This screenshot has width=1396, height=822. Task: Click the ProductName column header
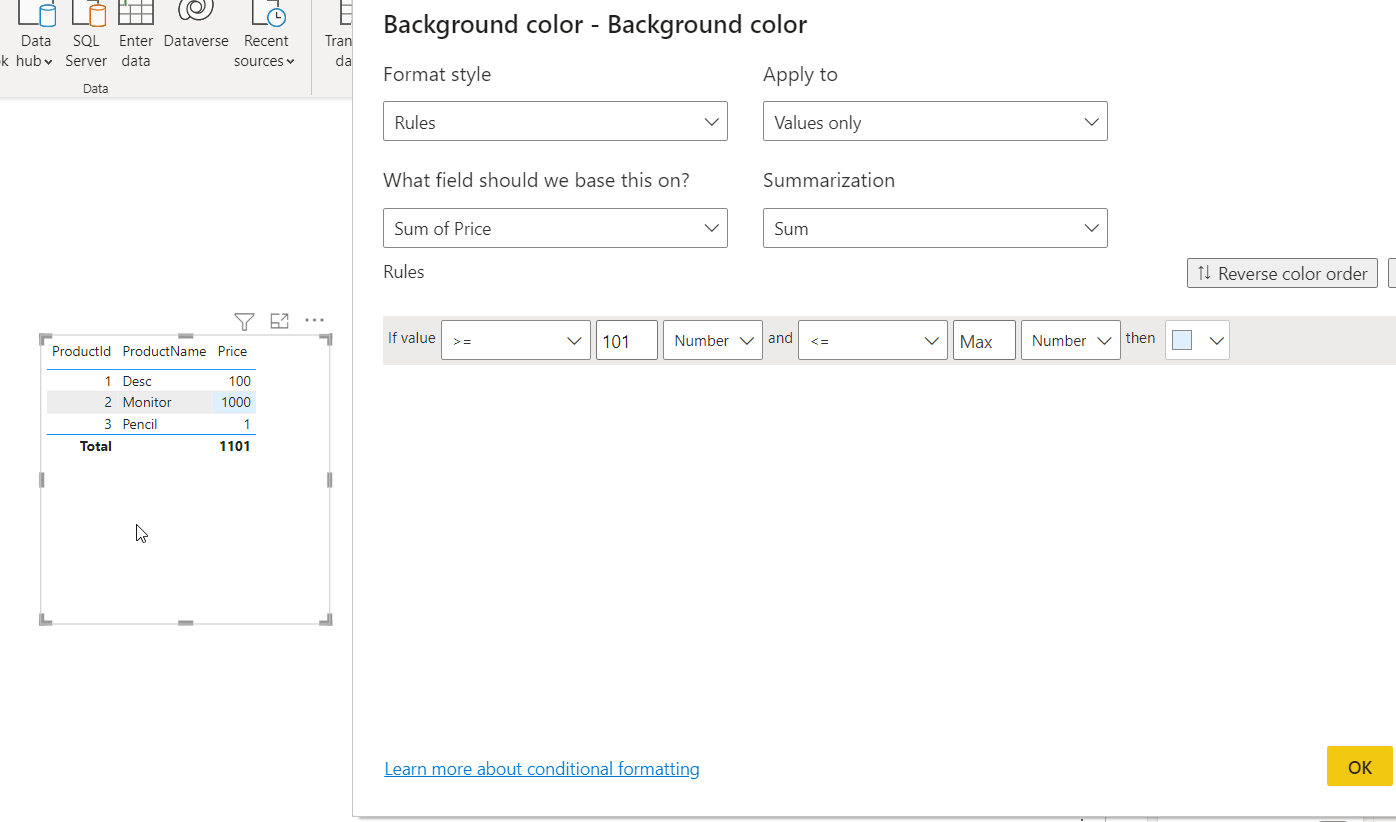164,351
